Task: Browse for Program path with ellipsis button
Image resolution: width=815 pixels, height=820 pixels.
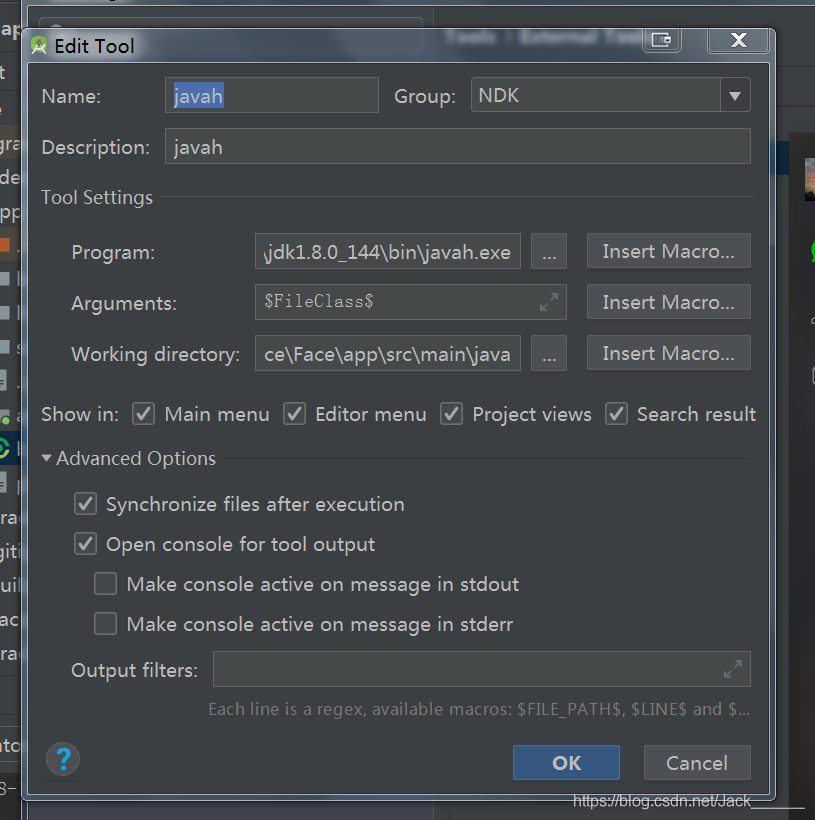Action: tap(549, 252)
